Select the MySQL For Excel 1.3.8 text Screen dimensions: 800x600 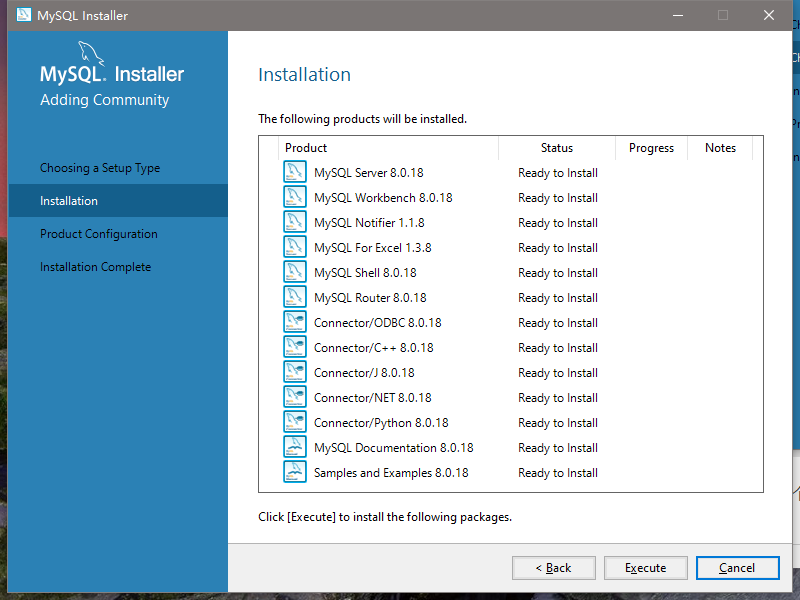pos(373,248)
